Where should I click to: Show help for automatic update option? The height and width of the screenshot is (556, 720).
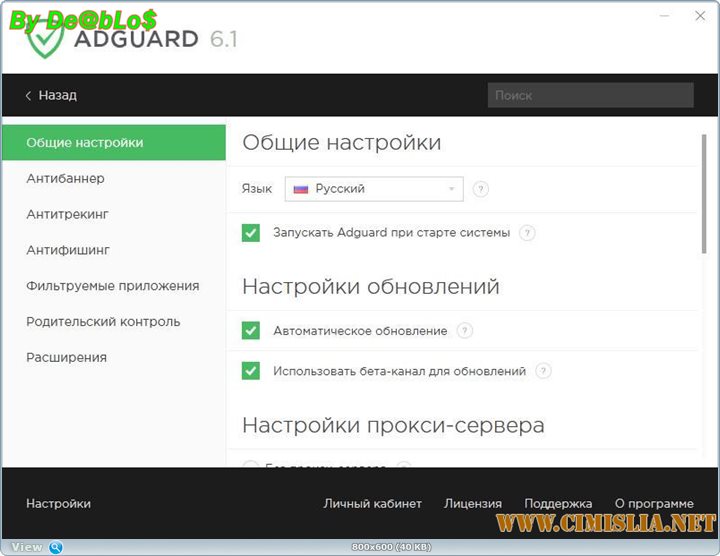465,331
